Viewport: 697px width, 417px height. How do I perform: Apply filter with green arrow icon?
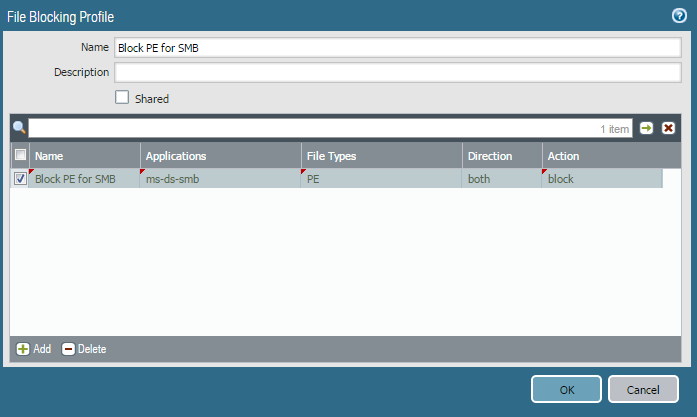646,128
